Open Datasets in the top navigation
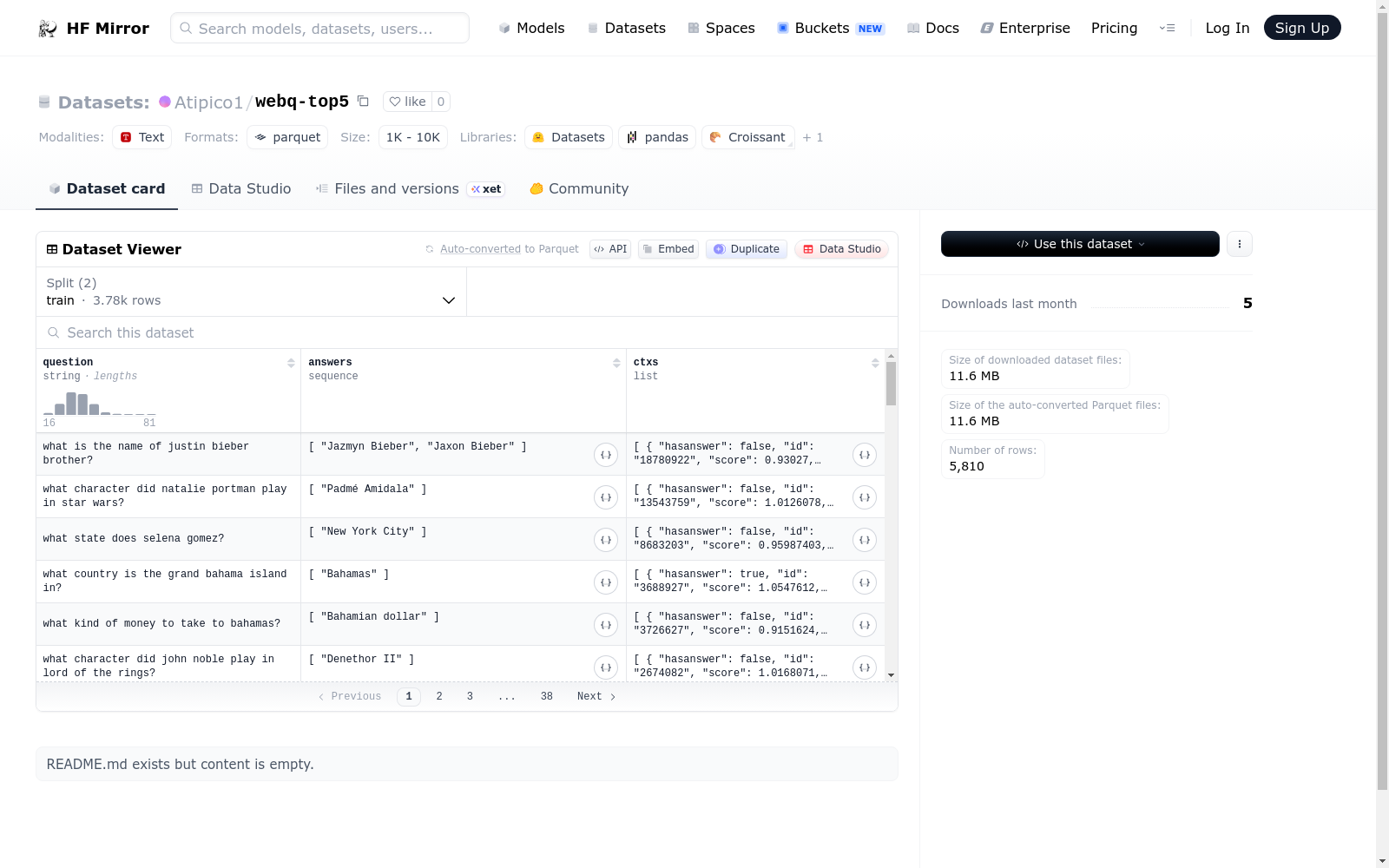This screenshot has height=868, width=1389. pos(627,28)
